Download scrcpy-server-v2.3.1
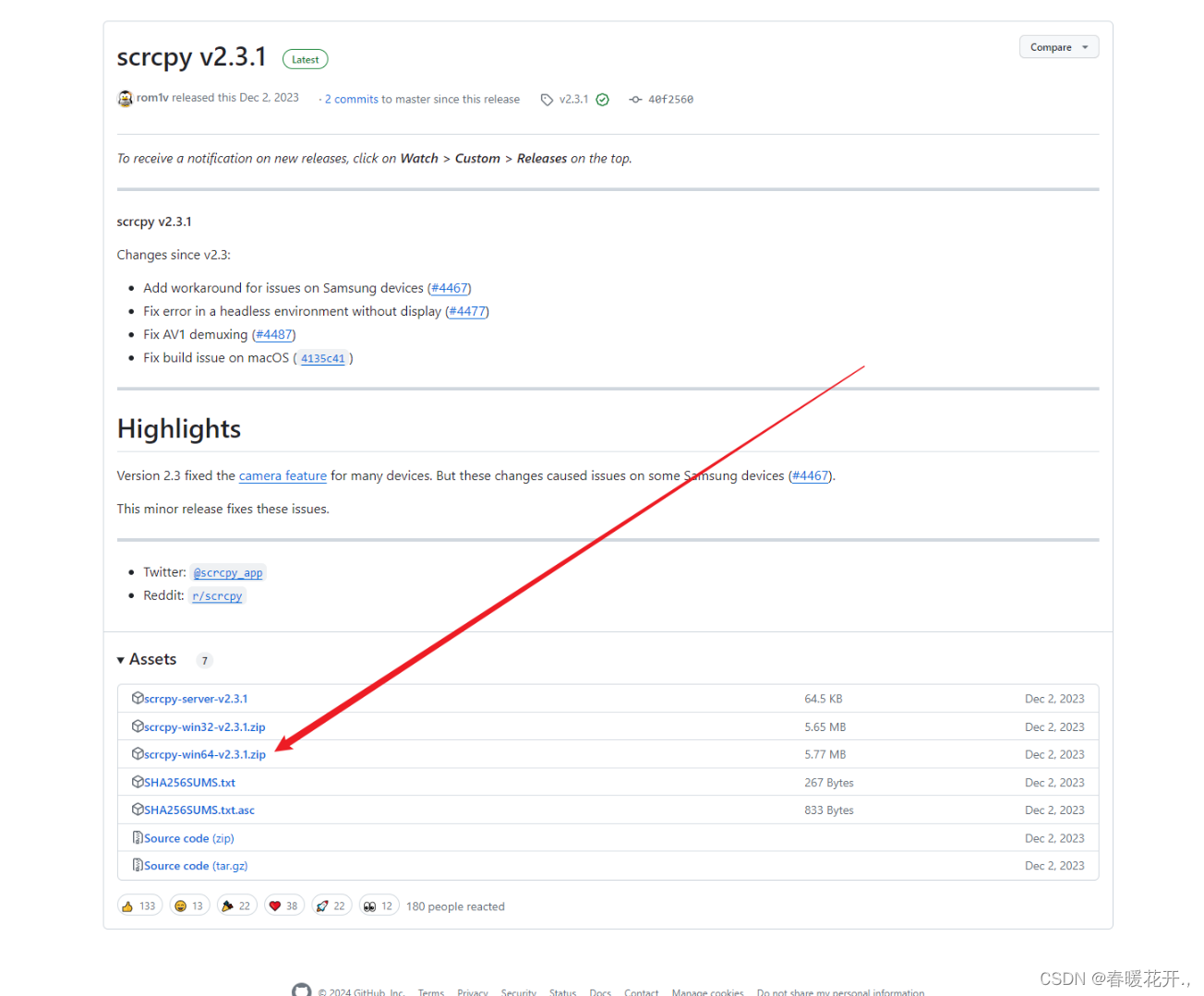This screenshot has height=996, width=1204. pyautogui.click(x=196, y=699)
